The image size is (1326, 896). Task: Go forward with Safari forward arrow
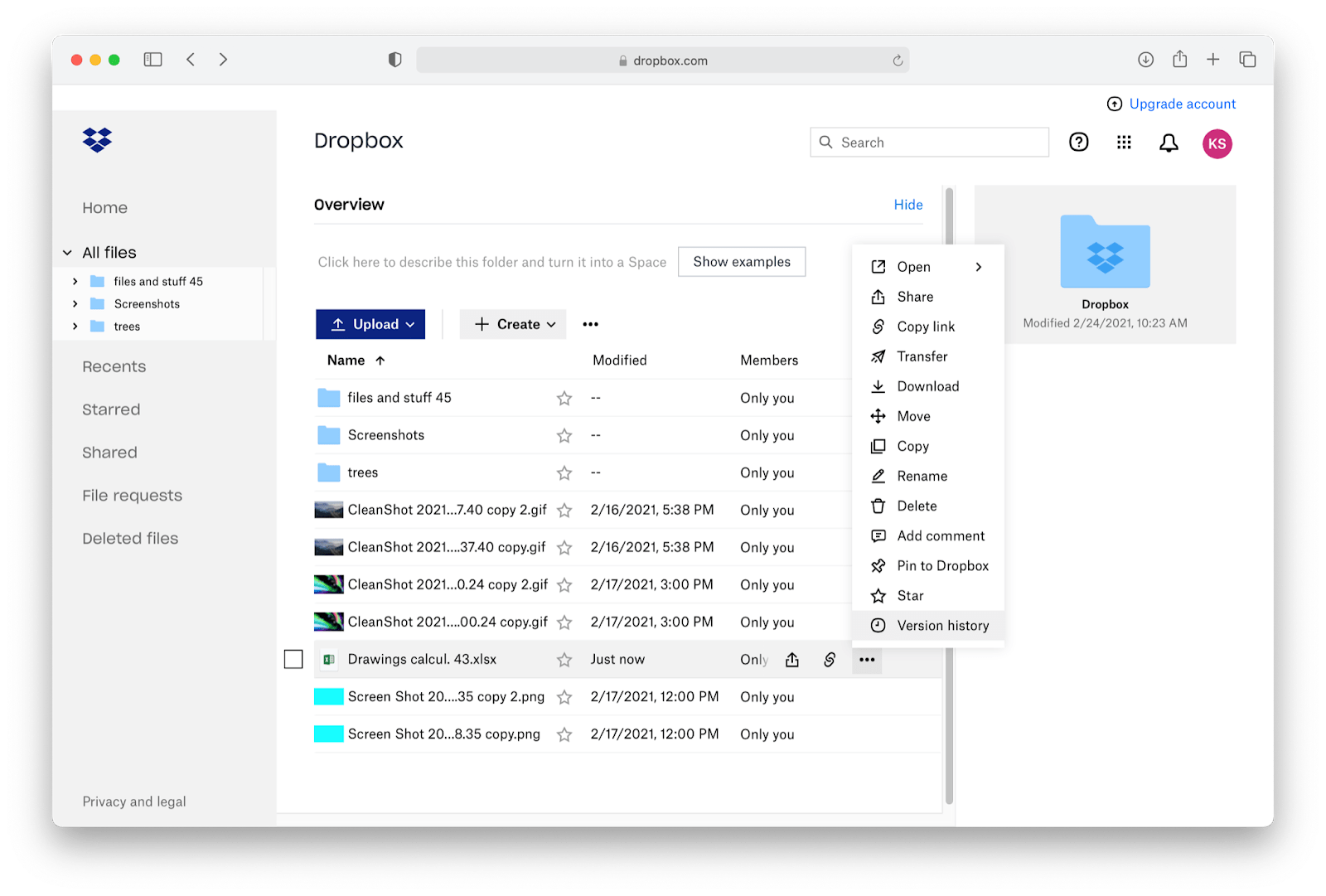point(223,60)
